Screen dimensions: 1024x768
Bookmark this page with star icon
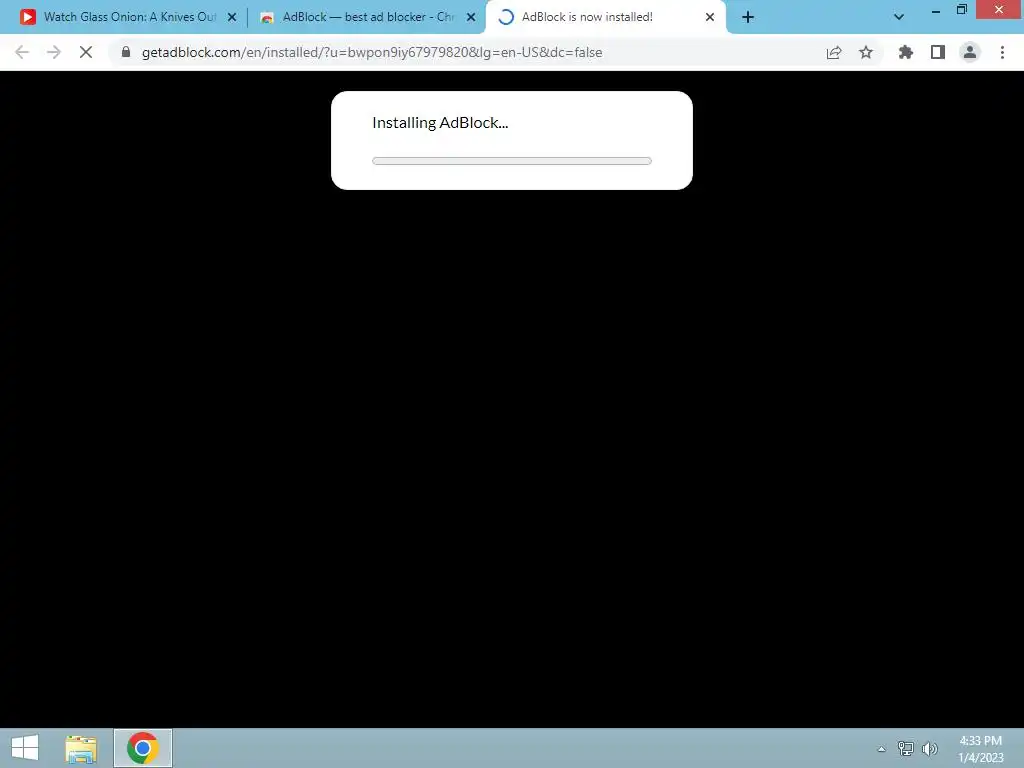[866, 52]
